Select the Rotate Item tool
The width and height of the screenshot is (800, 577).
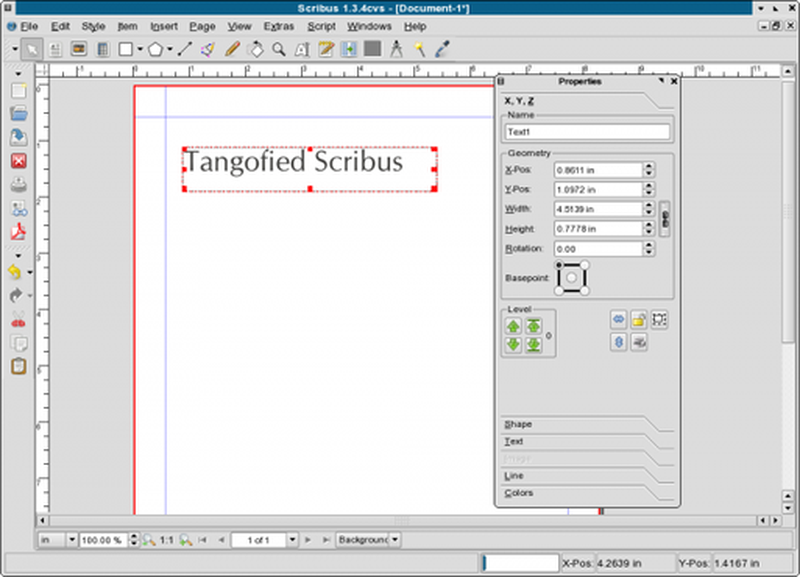click(x=258, y=48)
